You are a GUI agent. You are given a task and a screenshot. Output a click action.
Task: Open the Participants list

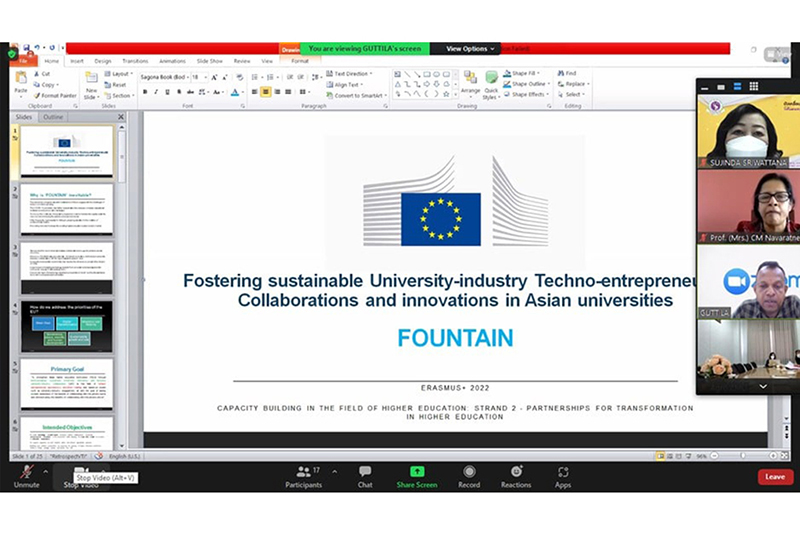click(x=304, y=477)
